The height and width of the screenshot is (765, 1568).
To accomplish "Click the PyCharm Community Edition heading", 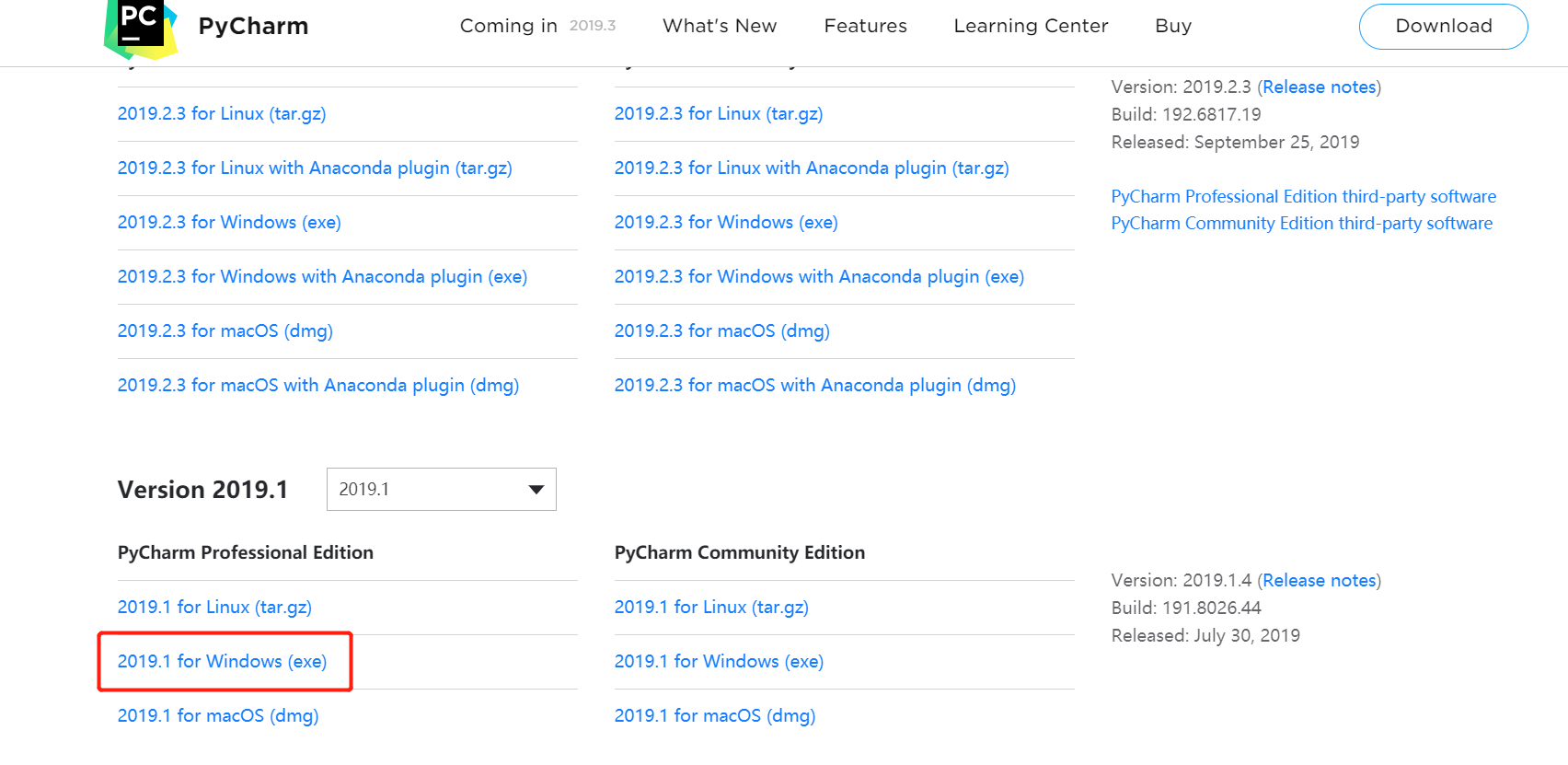I will pos(740,552).
